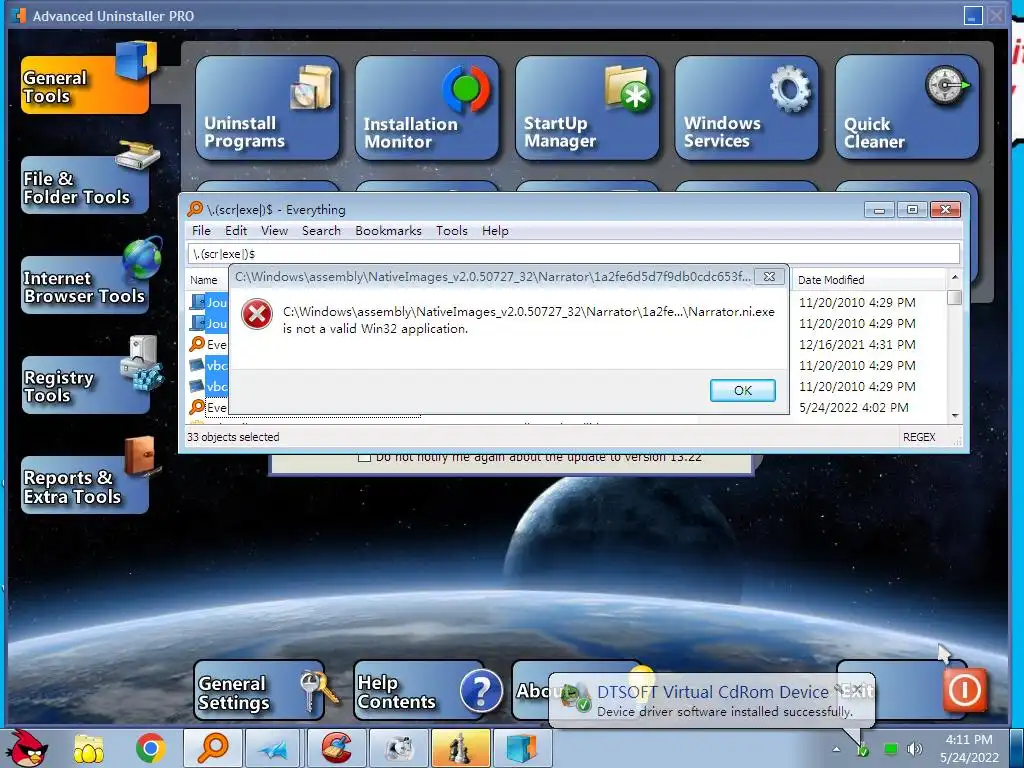Click the Everything search input field
The width and height of the screenshot is (1024, 768).
click(573, 254)
